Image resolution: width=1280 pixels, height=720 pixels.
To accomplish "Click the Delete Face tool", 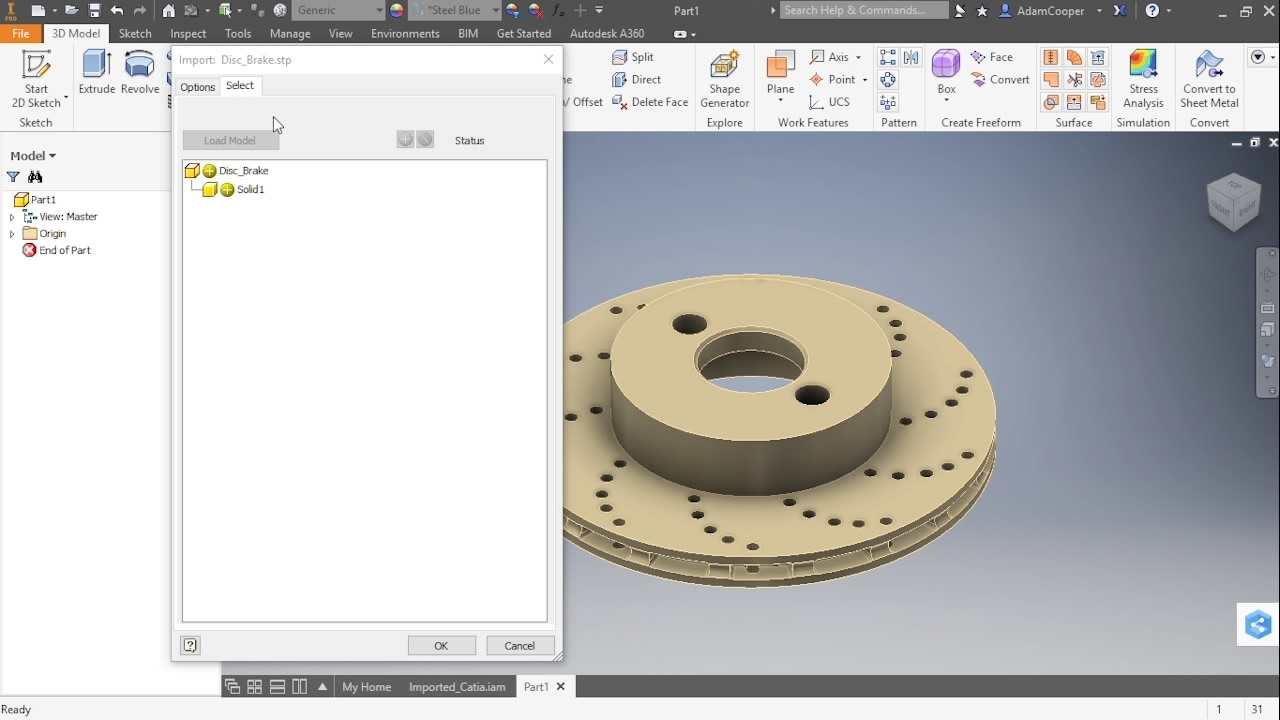I will tap(650, 102).
